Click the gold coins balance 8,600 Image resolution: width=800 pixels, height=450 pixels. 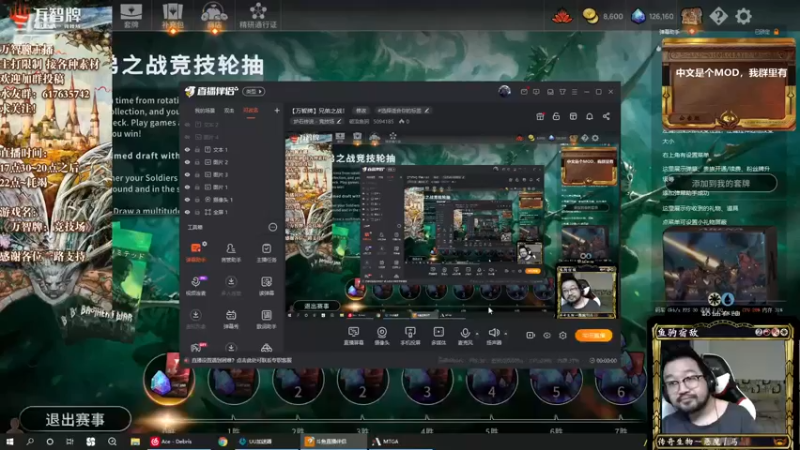point(603,16)
